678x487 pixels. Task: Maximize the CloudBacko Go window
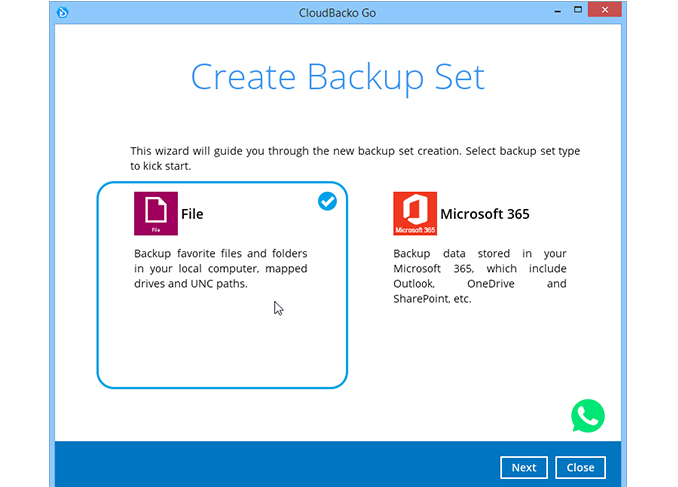pos(578,10)
